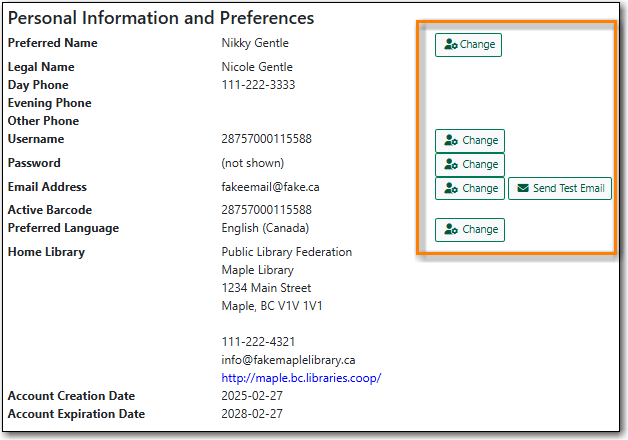Click the preferred name value Nikky Gentle
Viewport: 628px width, 440px height.
coord(257,43)
